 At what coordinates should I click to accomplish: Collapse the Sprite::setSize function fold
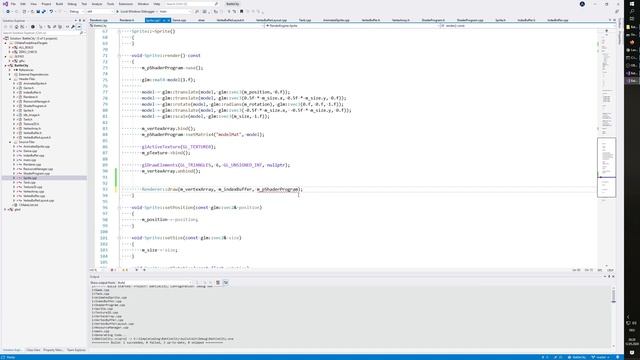(x=119, y=238)
